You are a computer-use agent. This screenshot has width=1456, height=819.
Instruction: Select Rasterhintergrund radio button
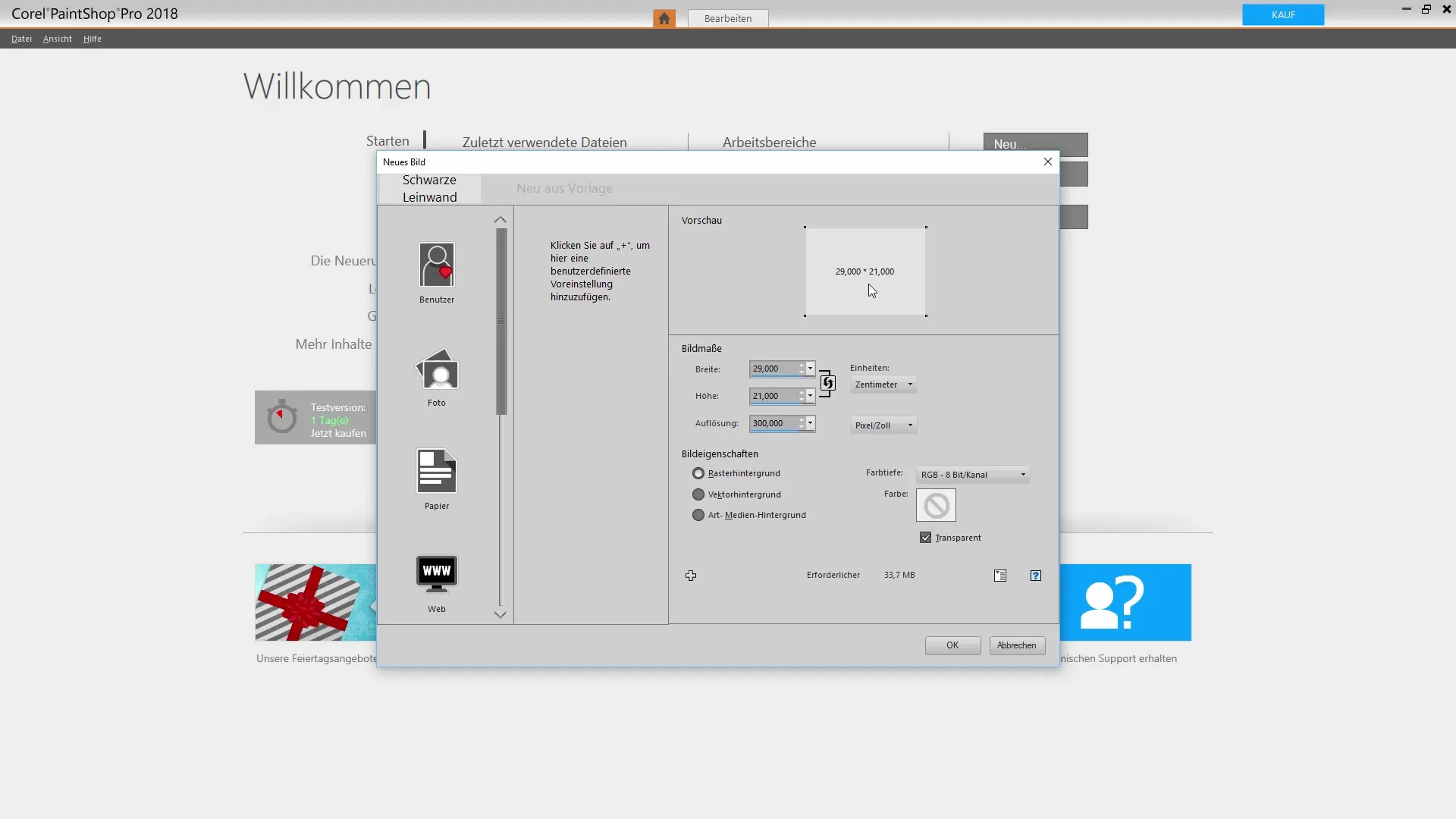[x=698, y=473]
